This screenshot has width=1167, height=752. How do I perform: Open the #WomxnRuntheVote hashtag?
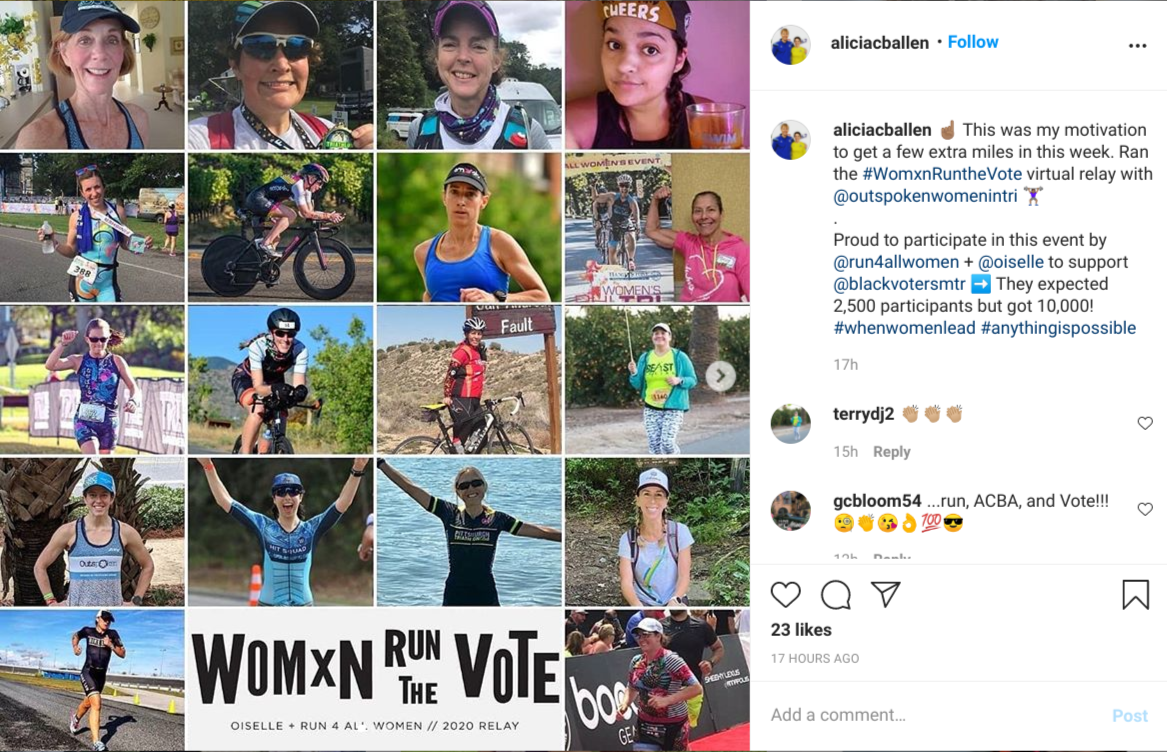pos(941,173)
